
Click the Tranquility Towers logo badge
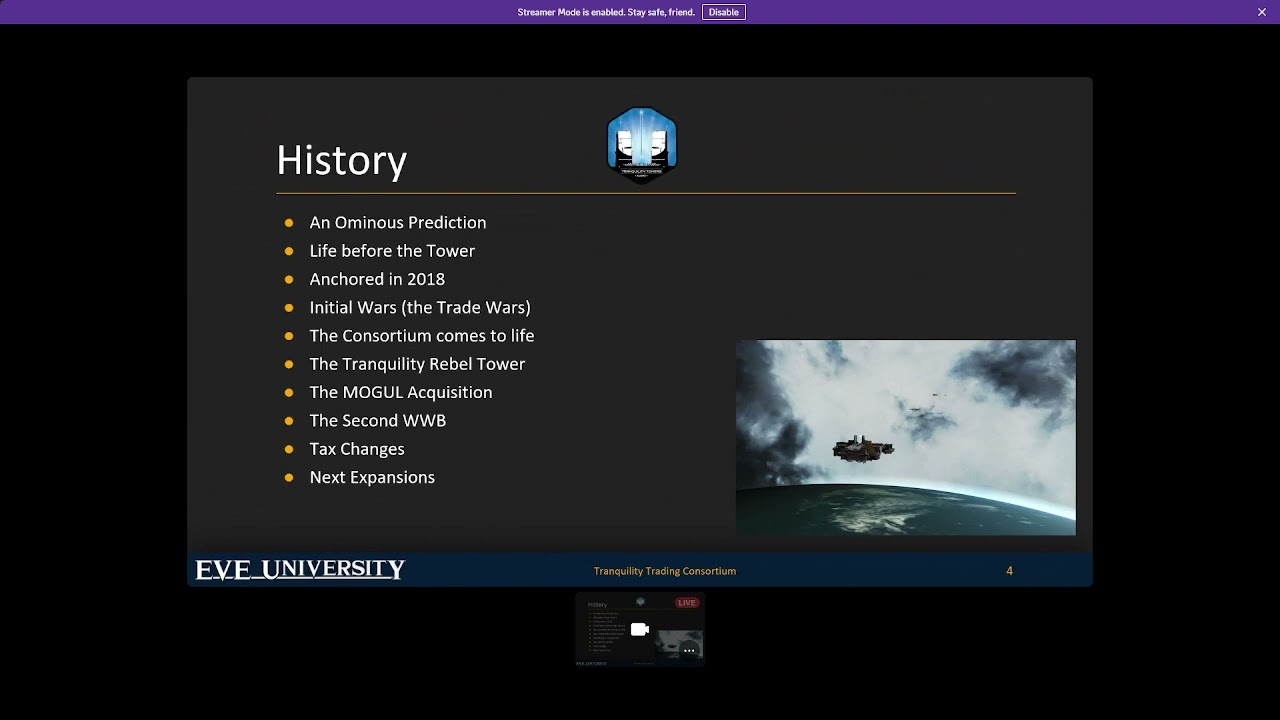pyautogui.click(x=642, y=145)
